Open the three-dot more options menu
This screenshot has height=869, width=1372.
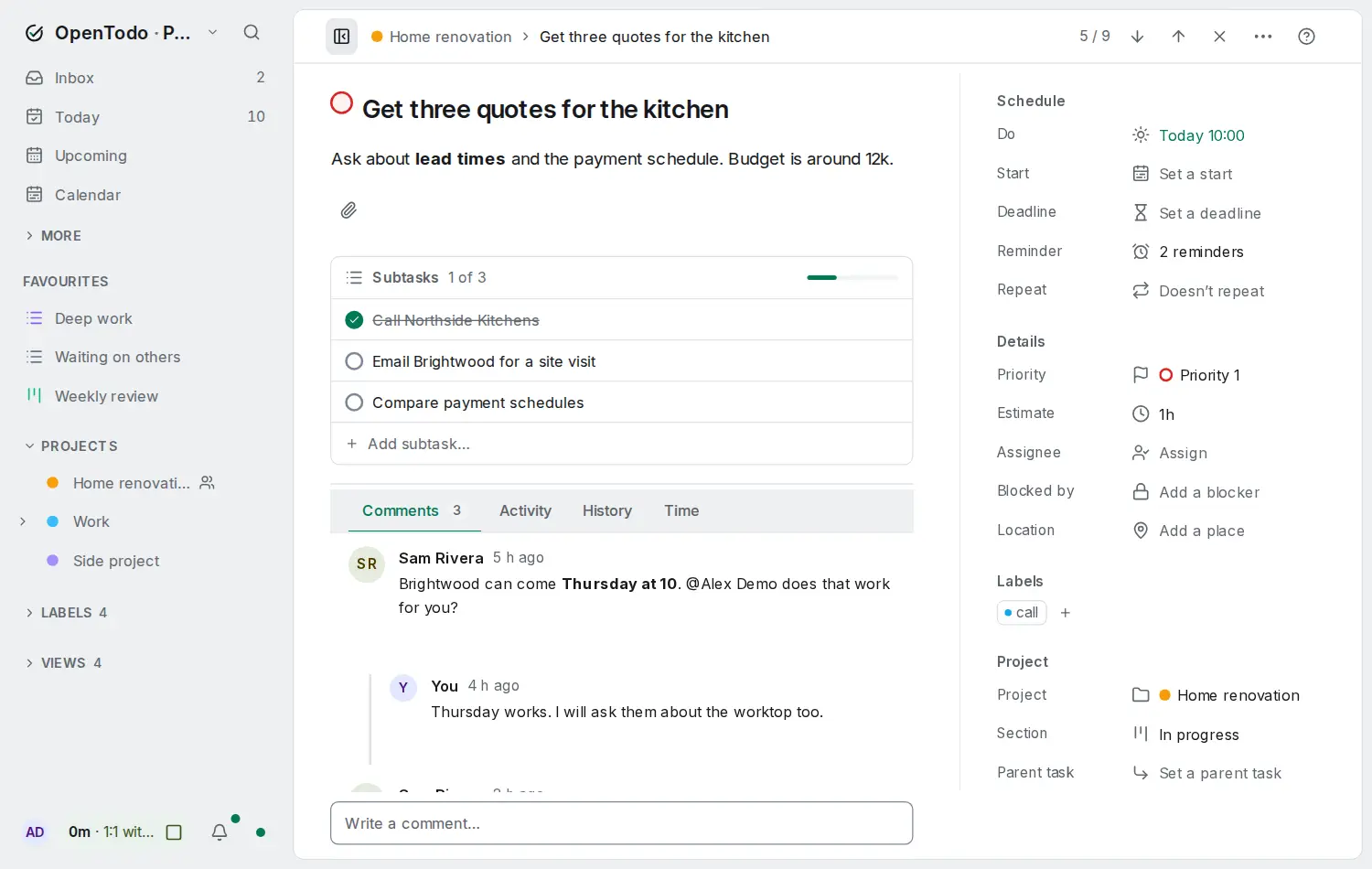1263,37
